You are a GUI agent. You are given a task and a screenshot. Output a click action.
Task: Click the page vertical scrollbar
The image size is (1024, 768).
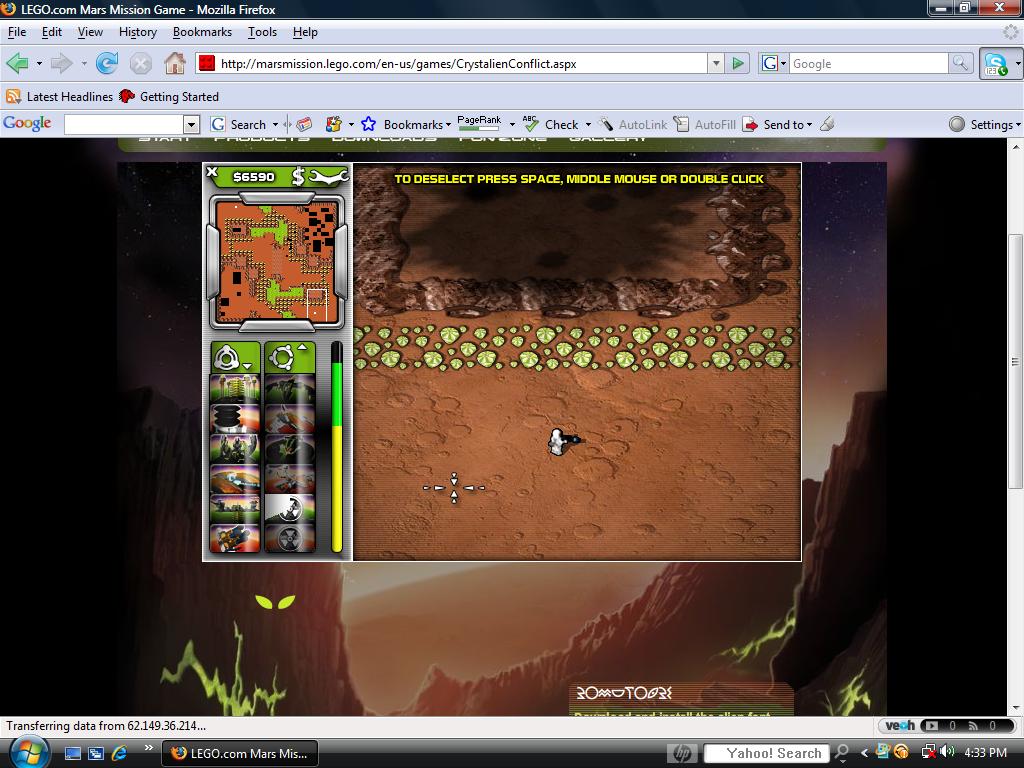point(1015,361)
